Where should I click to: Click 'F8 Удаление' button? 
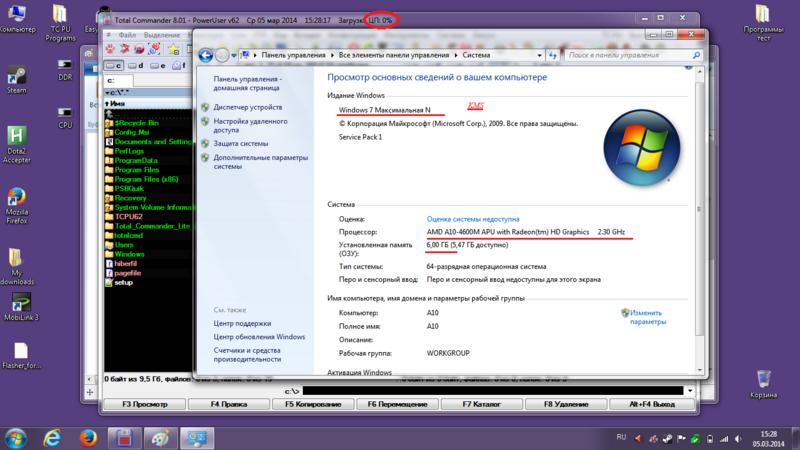(x=566, y=404)
